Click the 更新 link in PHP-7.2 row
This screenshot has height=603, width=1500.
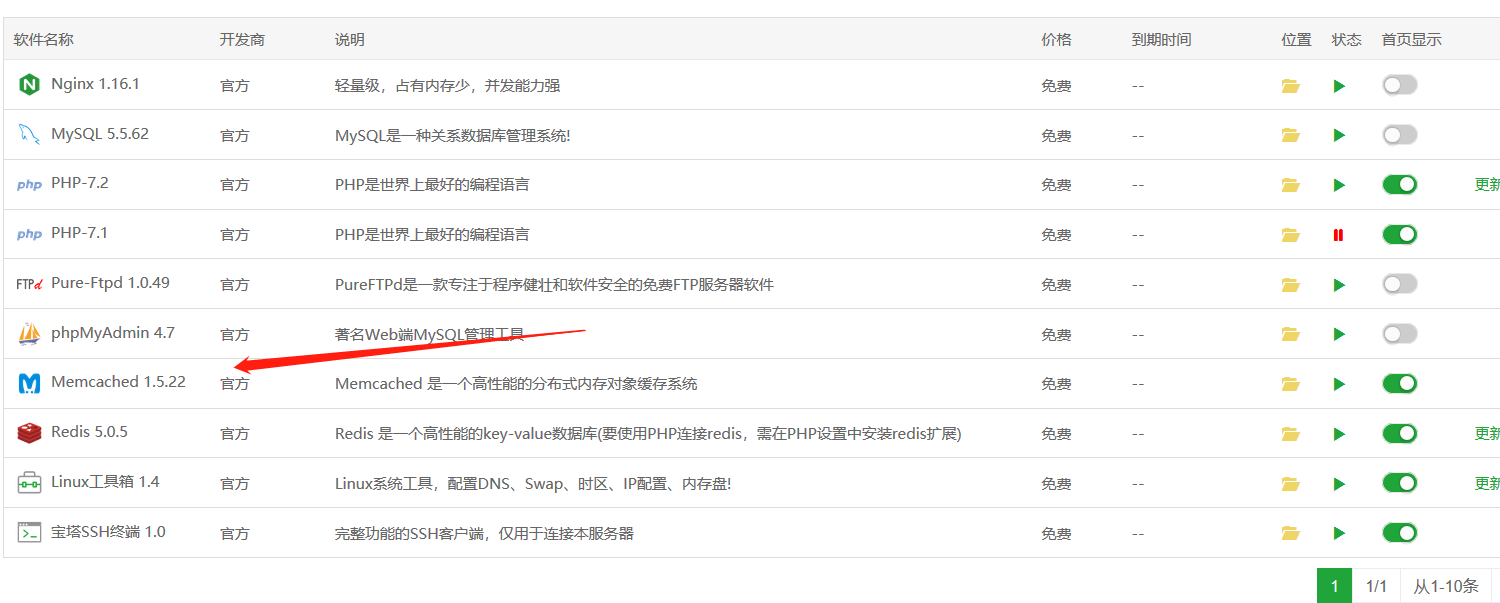[1487, 185]
